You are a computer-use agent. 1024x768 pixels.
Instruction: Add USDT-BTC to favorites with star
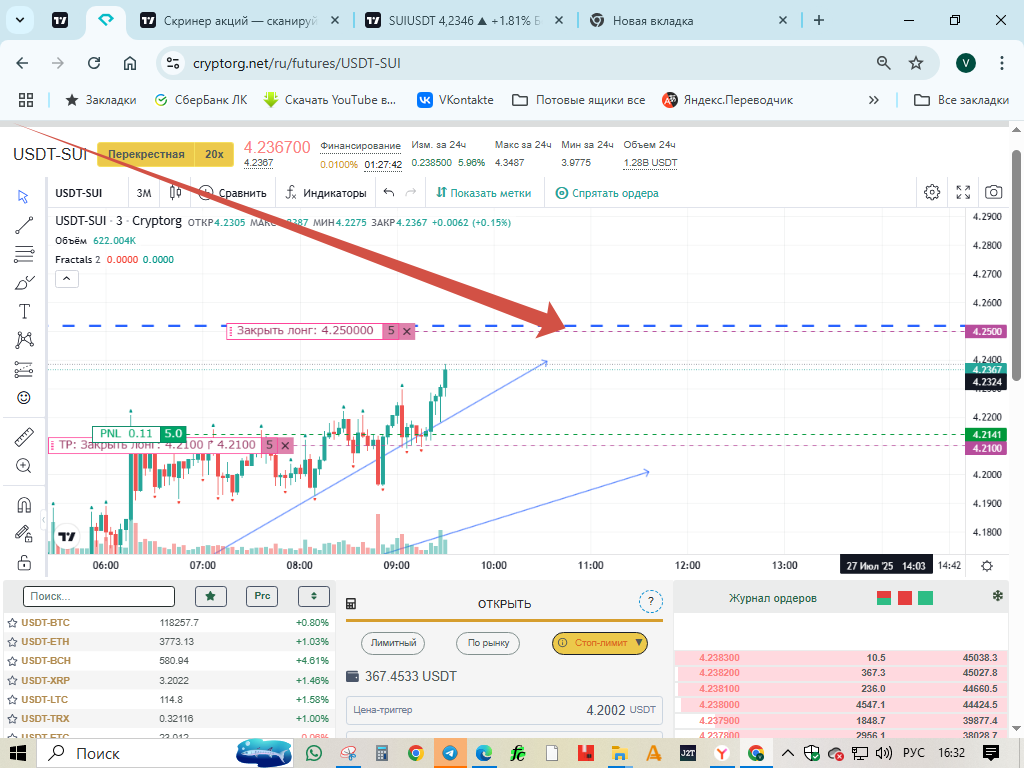[x=12, y=623]
